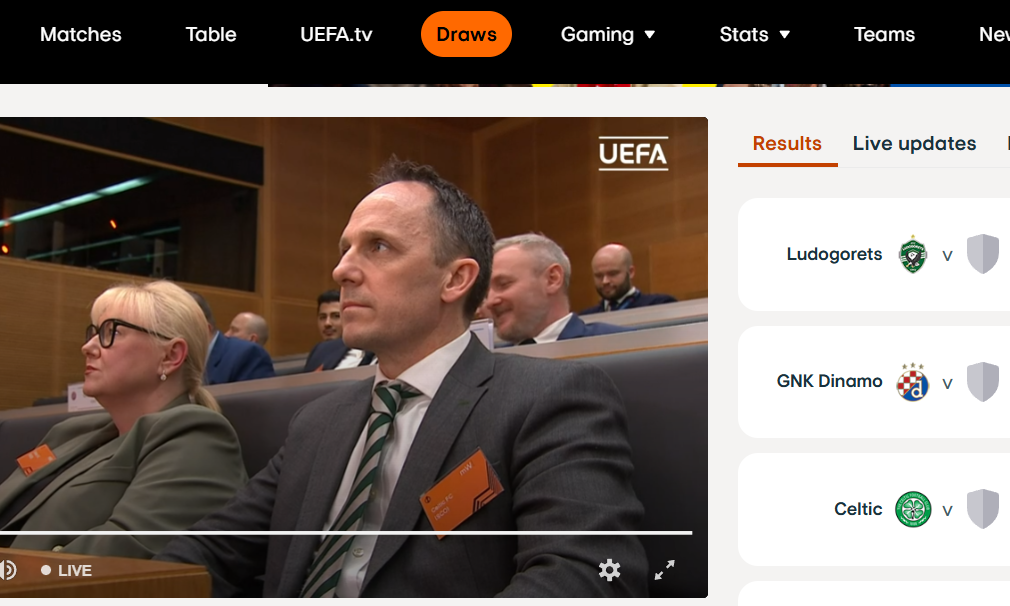Click placeholder shield opposite Ludogorets

983,254
